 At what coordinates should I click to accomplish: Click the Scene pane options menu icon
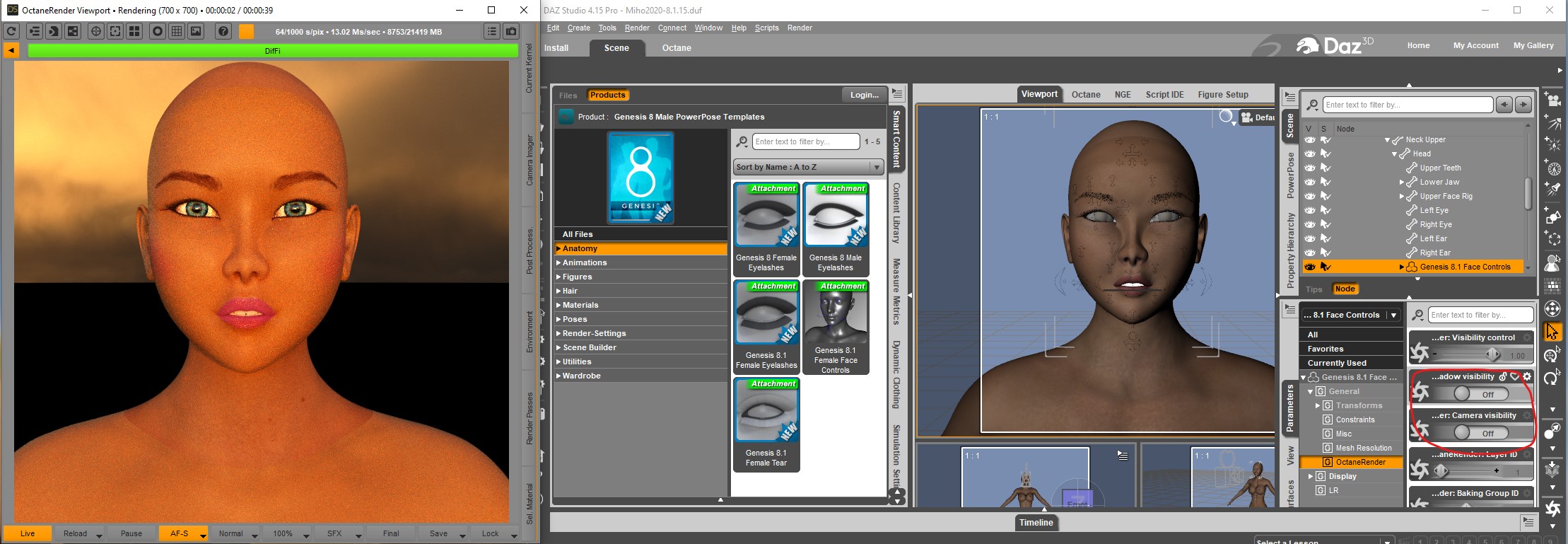(1290, 97)
